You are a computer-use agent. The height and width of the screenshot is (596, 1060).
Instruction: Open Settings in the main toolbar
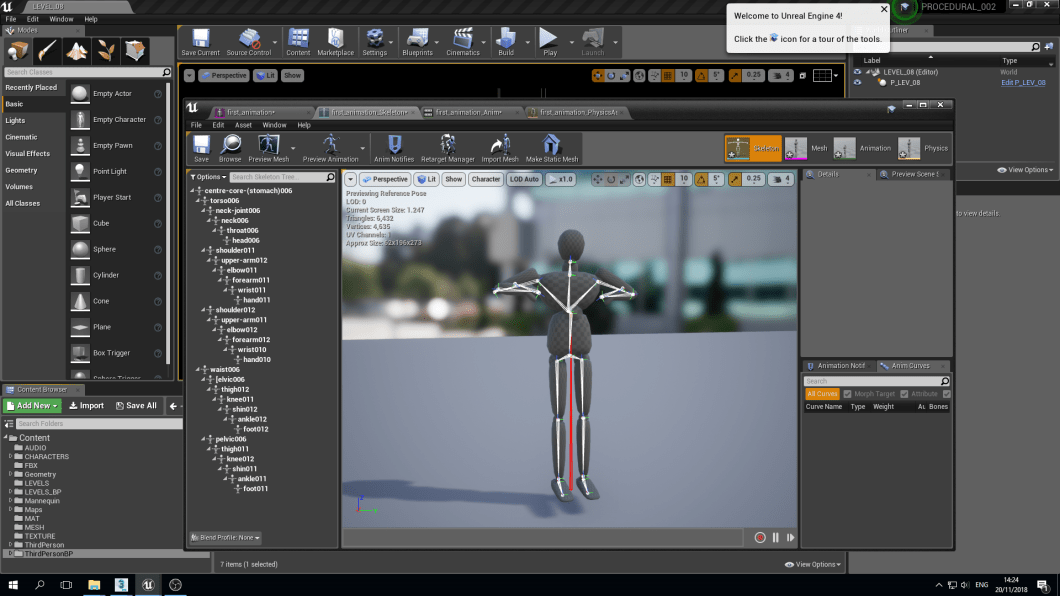click(x=375, y=42)
